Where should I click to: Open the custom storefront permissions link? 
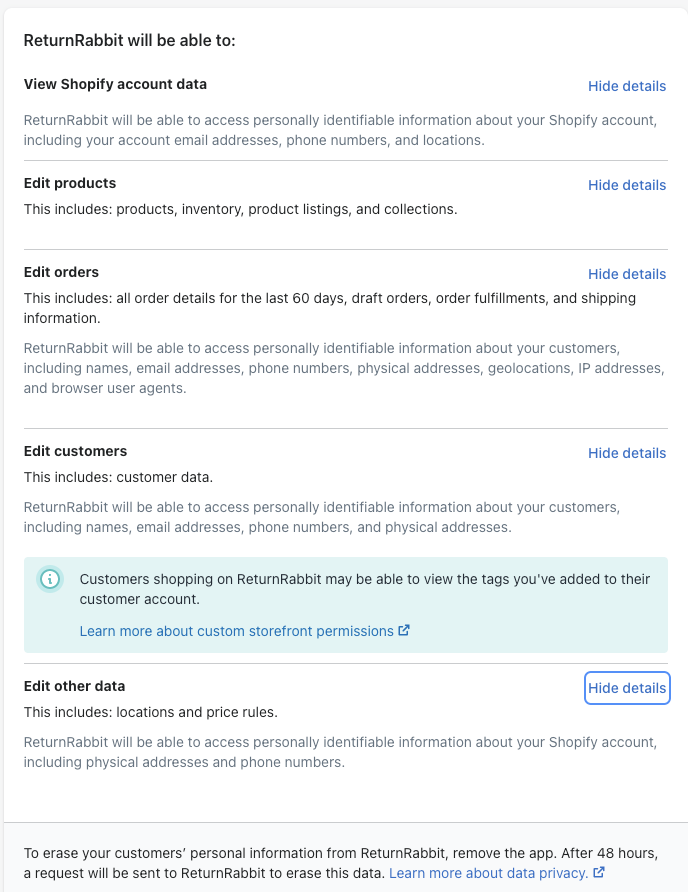click(236, 631)
